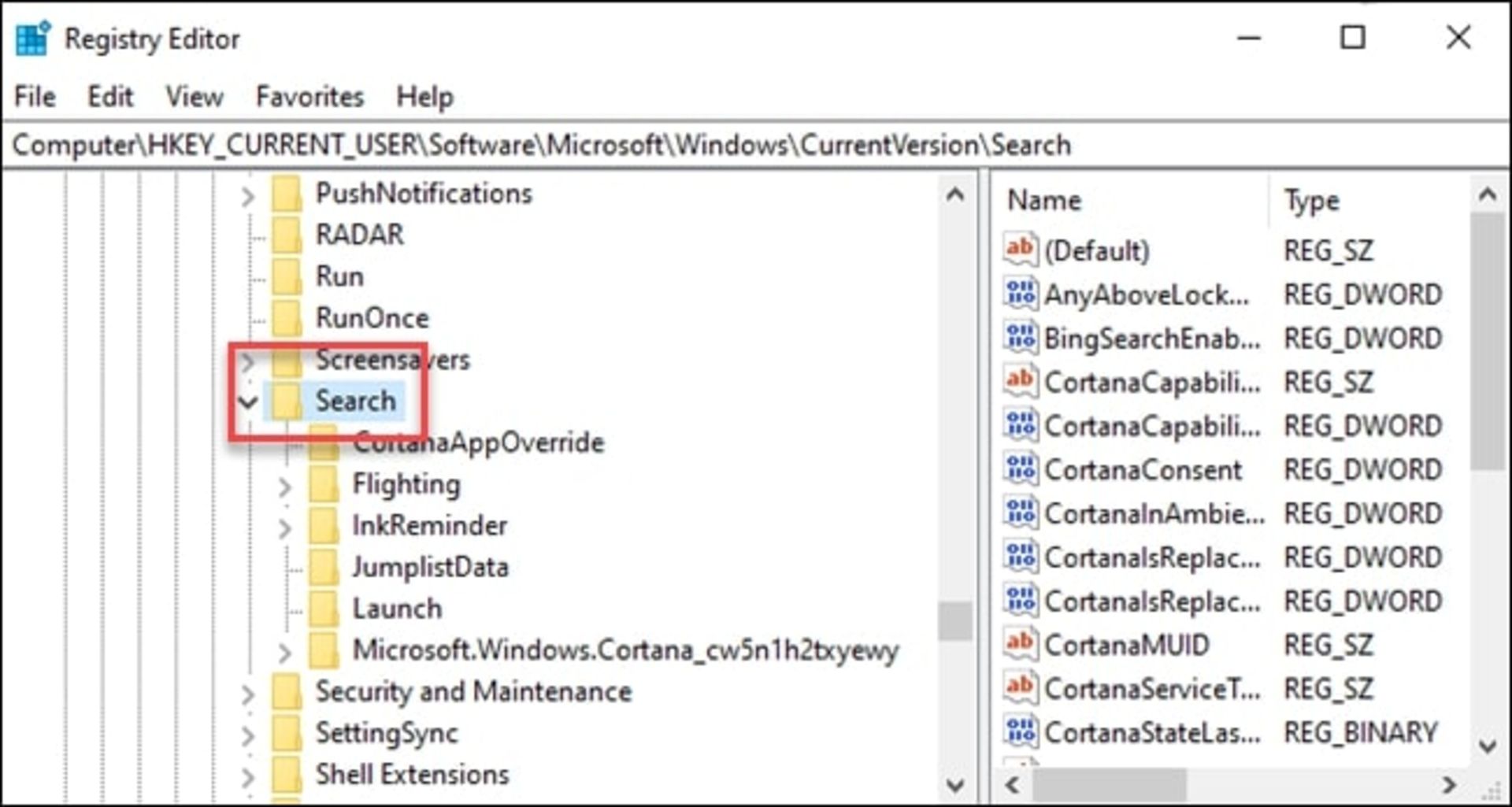The image size is (1512, 807).
Task: Click the CortanaConsent DWORD value icon
Action: tap(1021, 469)
